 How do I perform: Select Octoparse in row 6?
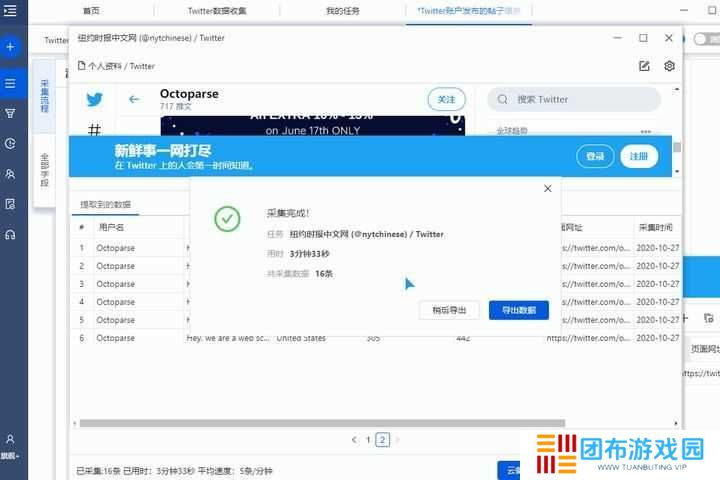coord(116,338)
